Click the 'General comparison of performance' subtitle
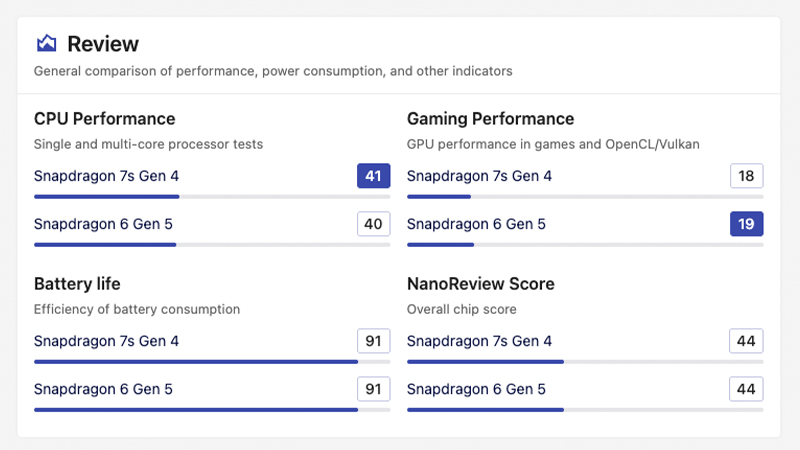800x450 pixels. (273, 71)
